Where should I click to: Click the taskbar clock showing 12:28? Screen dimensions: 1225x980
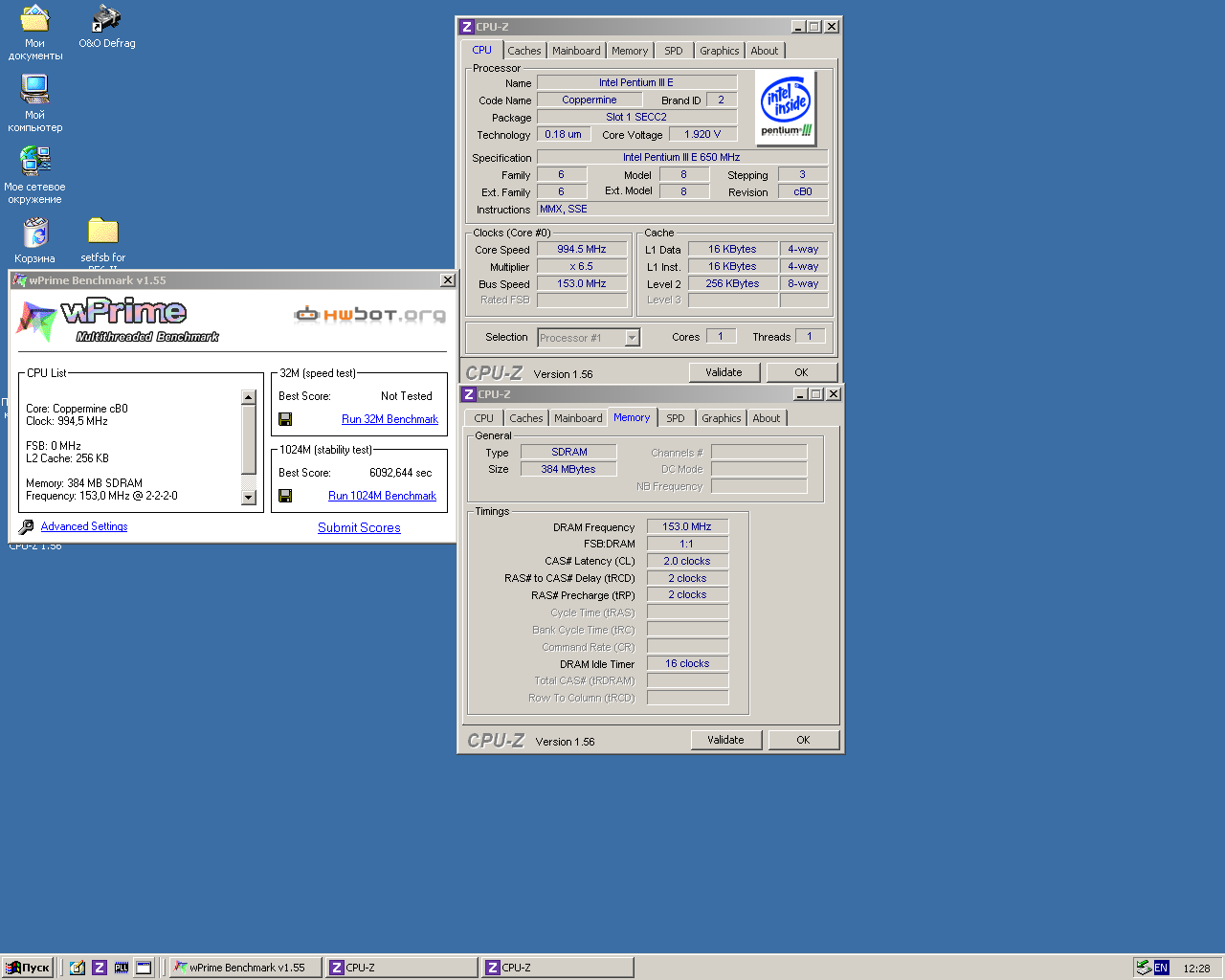[1196, 969]
